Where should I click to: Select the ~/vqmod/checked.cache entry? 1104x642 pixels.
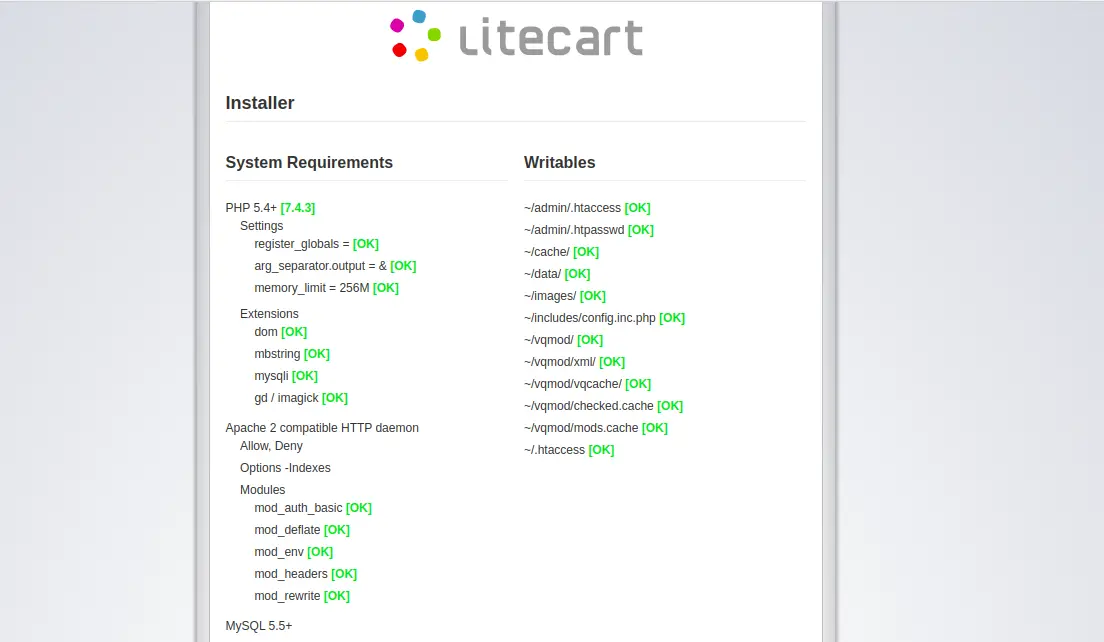coord(603,406)
